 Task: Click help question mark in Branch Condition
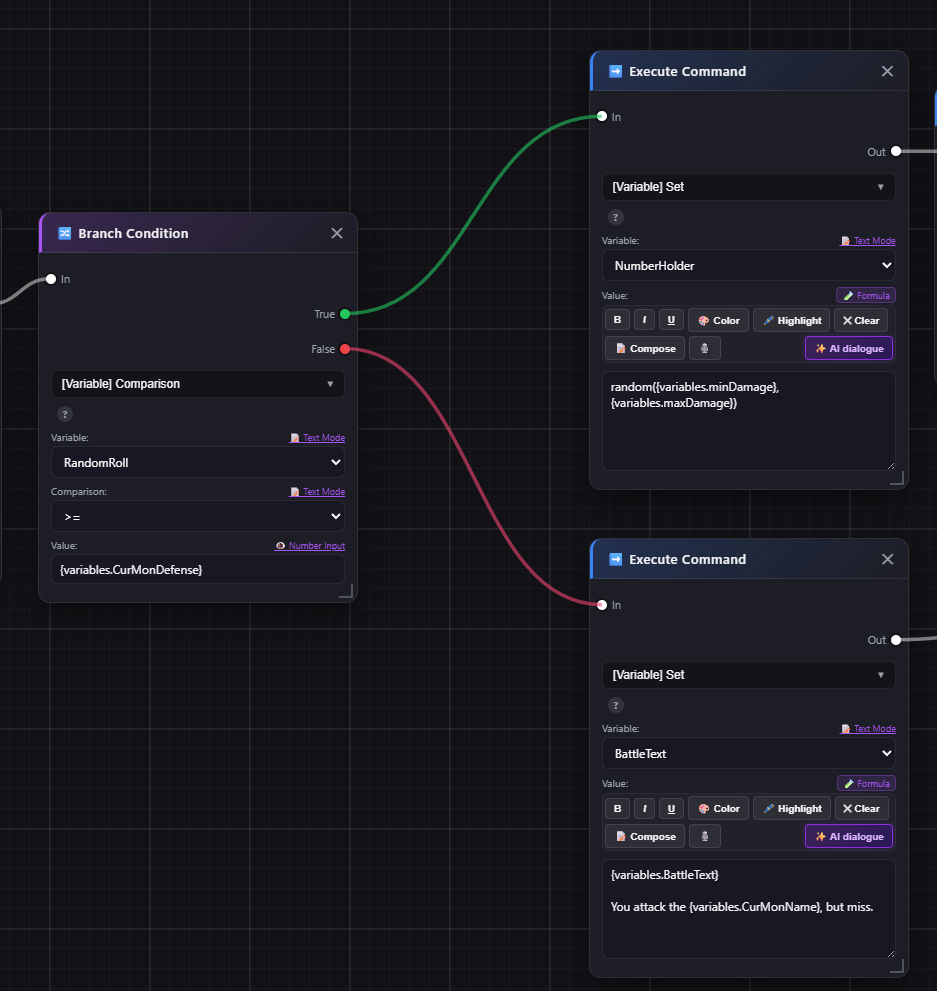click(65, 415)
